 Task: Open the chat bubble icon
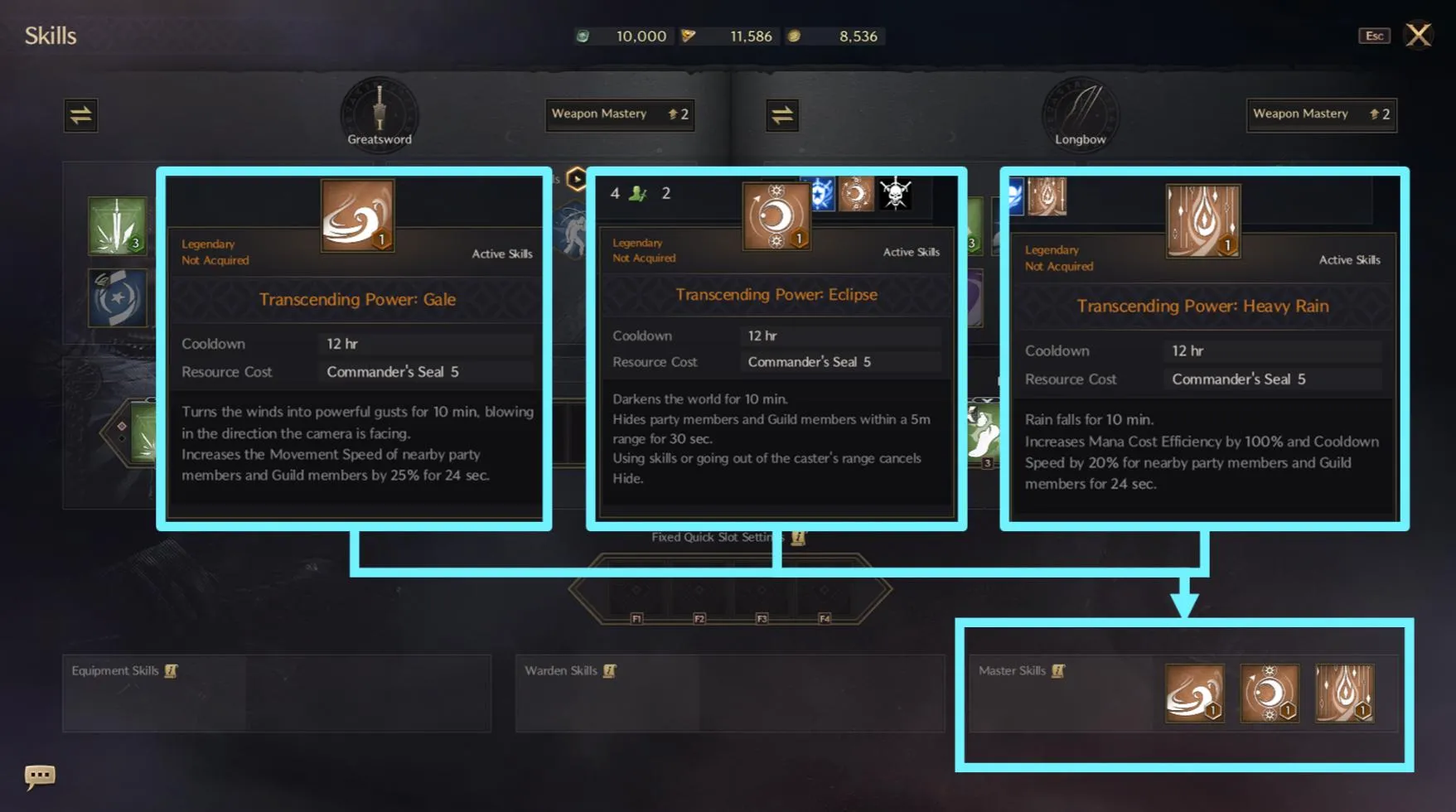[40, 776]
